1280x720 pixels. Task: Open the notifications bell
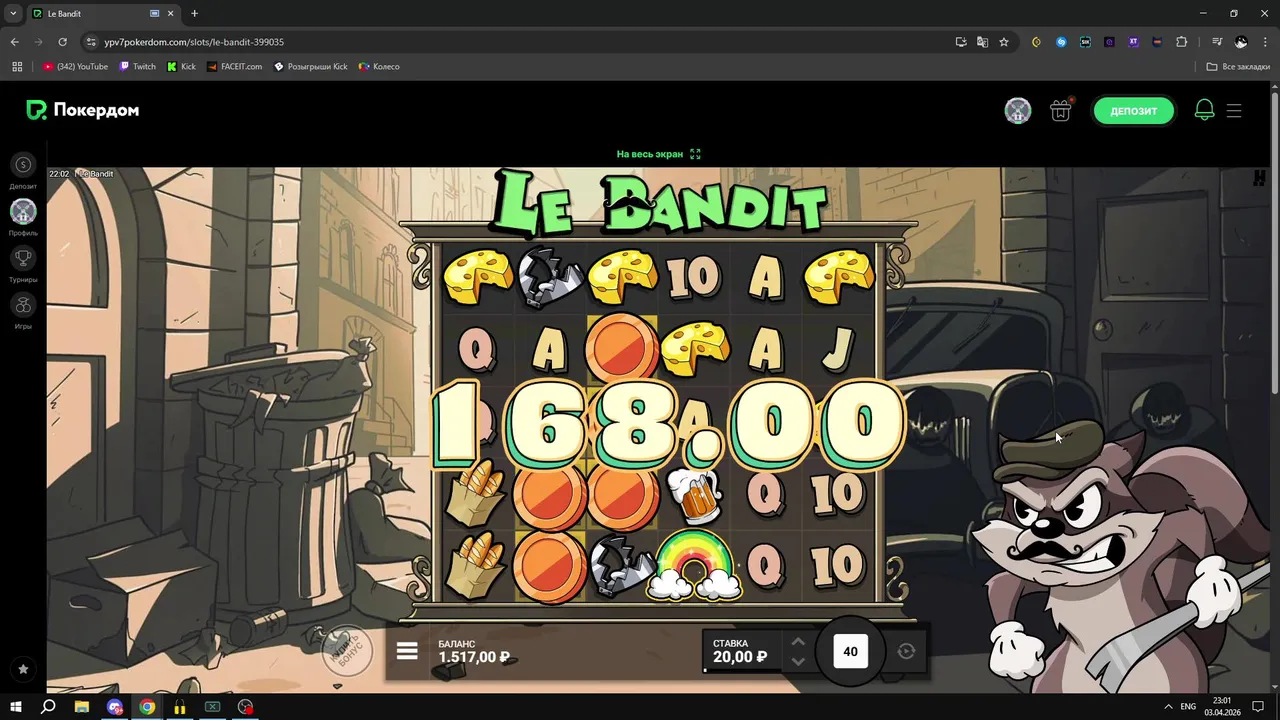click(x=1205, y=111)
